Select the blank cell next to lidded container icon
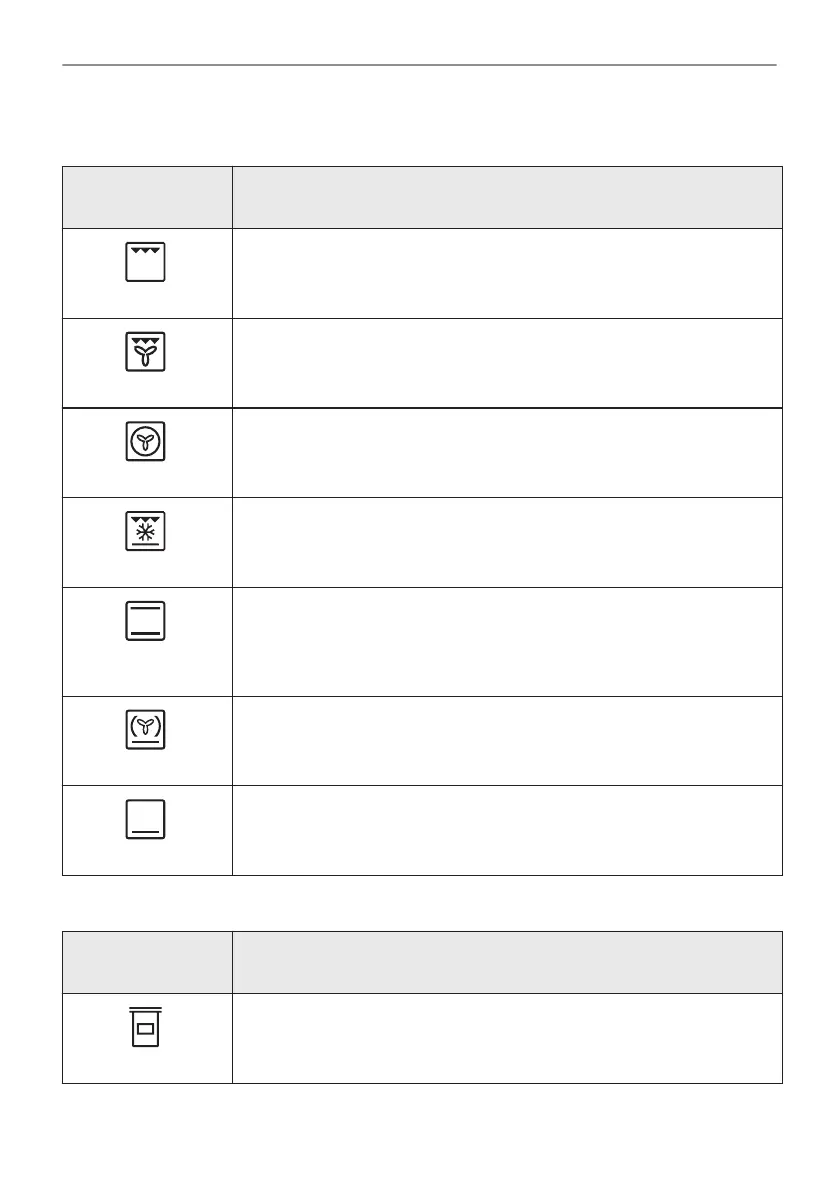 (x=507, y=1038)
